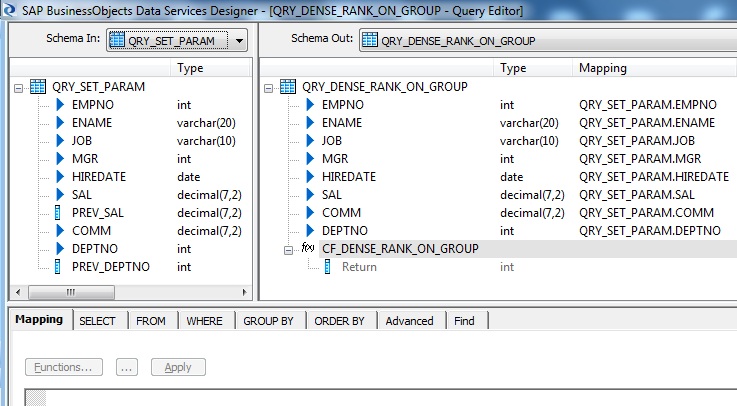This screenshot has width=737, height=406.
Task: Click the input schema horizontal scrollbar thumb
Action: [71, 292]
